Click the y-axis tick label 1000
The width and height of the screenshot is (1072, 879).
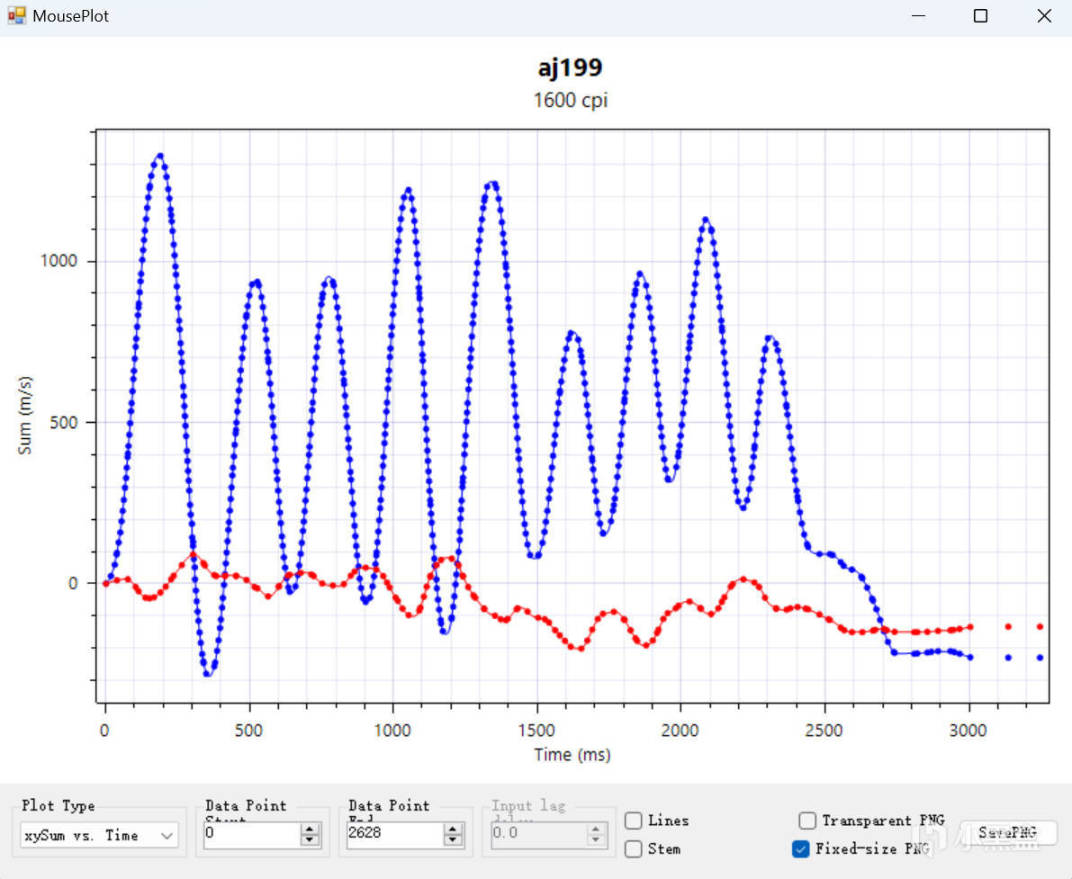[59, 261]
